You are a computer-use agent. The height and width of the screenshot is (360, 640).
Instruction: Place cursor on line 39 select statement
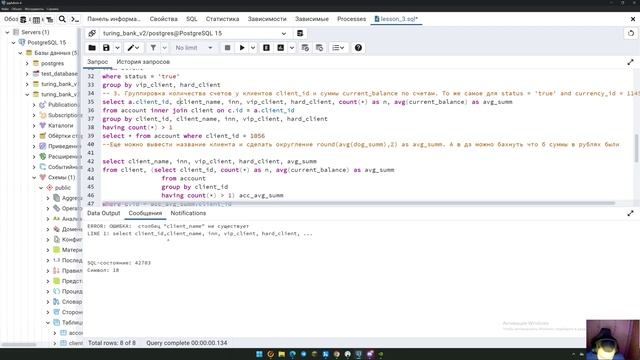(x=183, y=136)
